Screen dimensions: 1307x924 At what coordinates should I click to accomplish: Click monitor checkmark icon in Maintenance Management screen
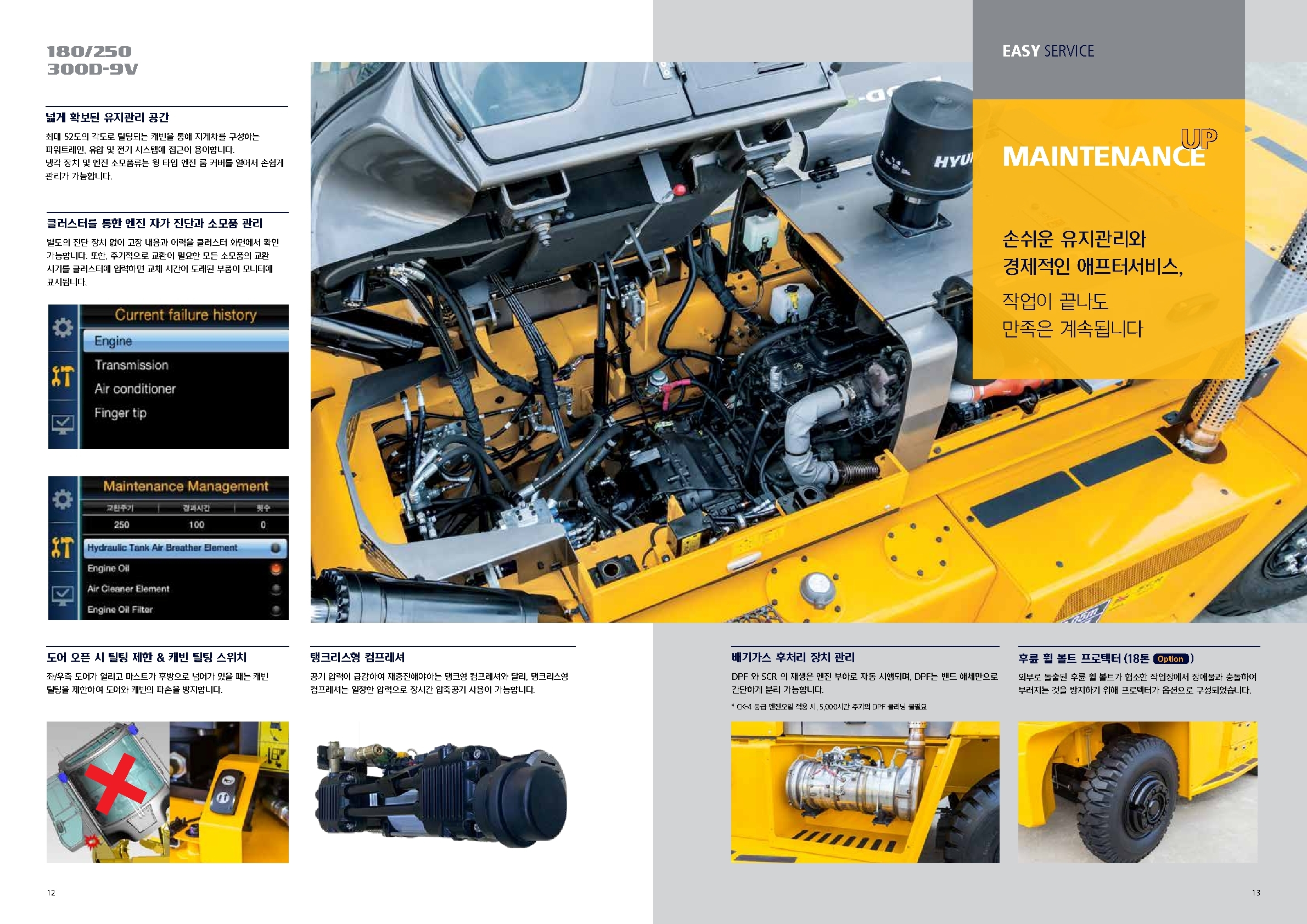[63, 595]
